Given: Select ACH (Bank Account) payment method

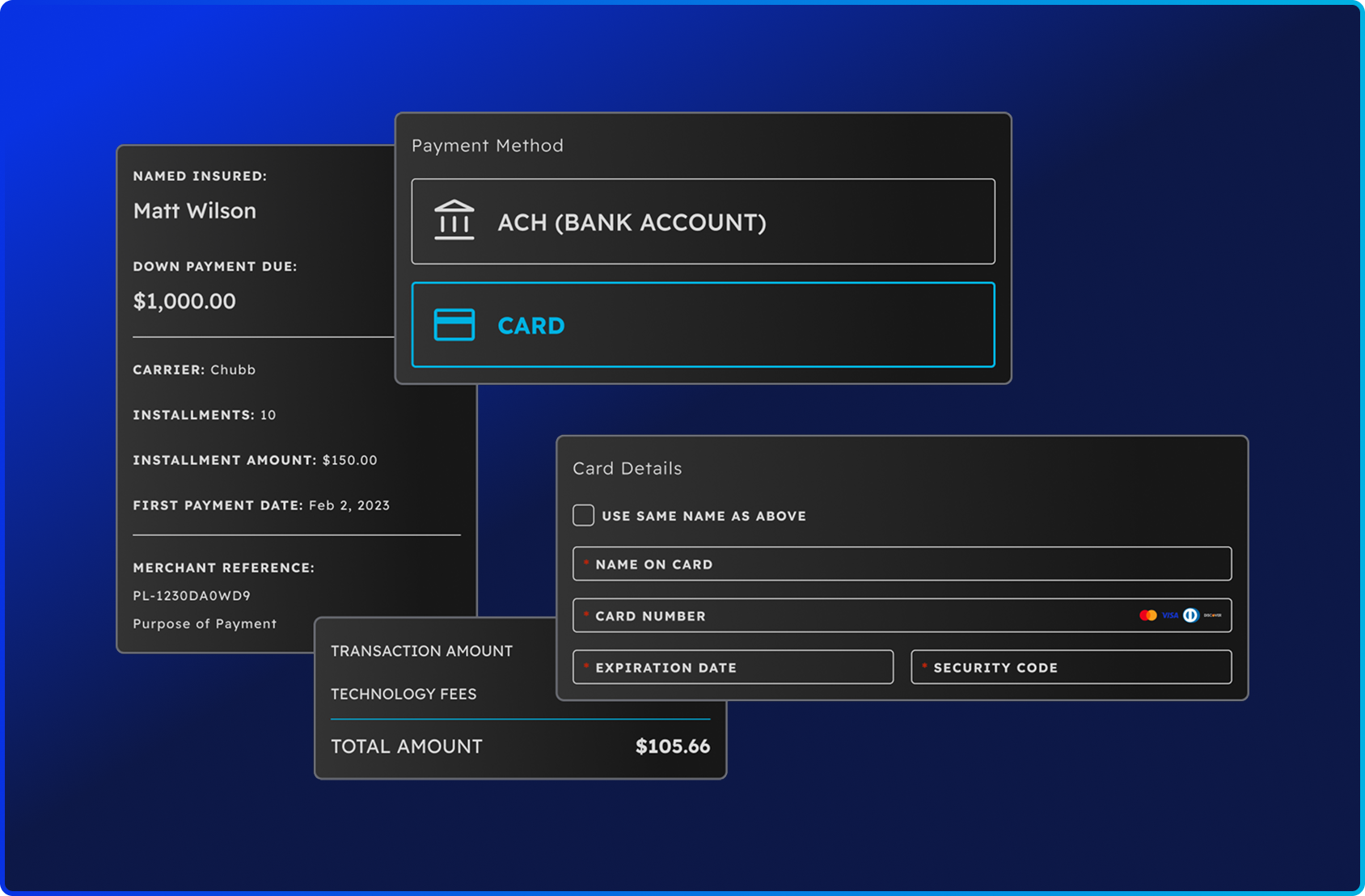Looking at the screenshot, I should (x=704, y=222).
